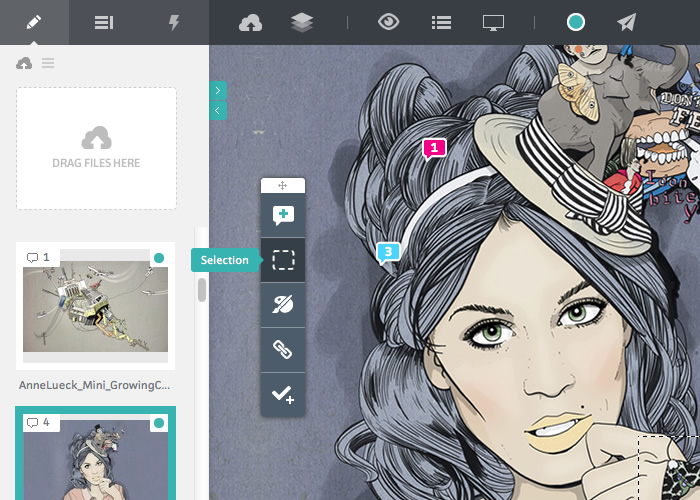Click the paper plane send icon
Viewport: 700px width, 500px height.
tap(626, 22)
